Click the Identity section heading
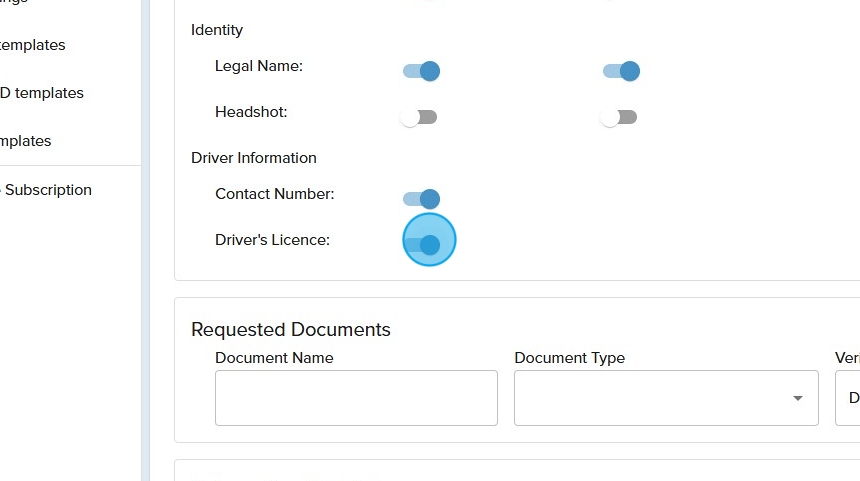Screen dimensions: 860x481 point(217,30)
